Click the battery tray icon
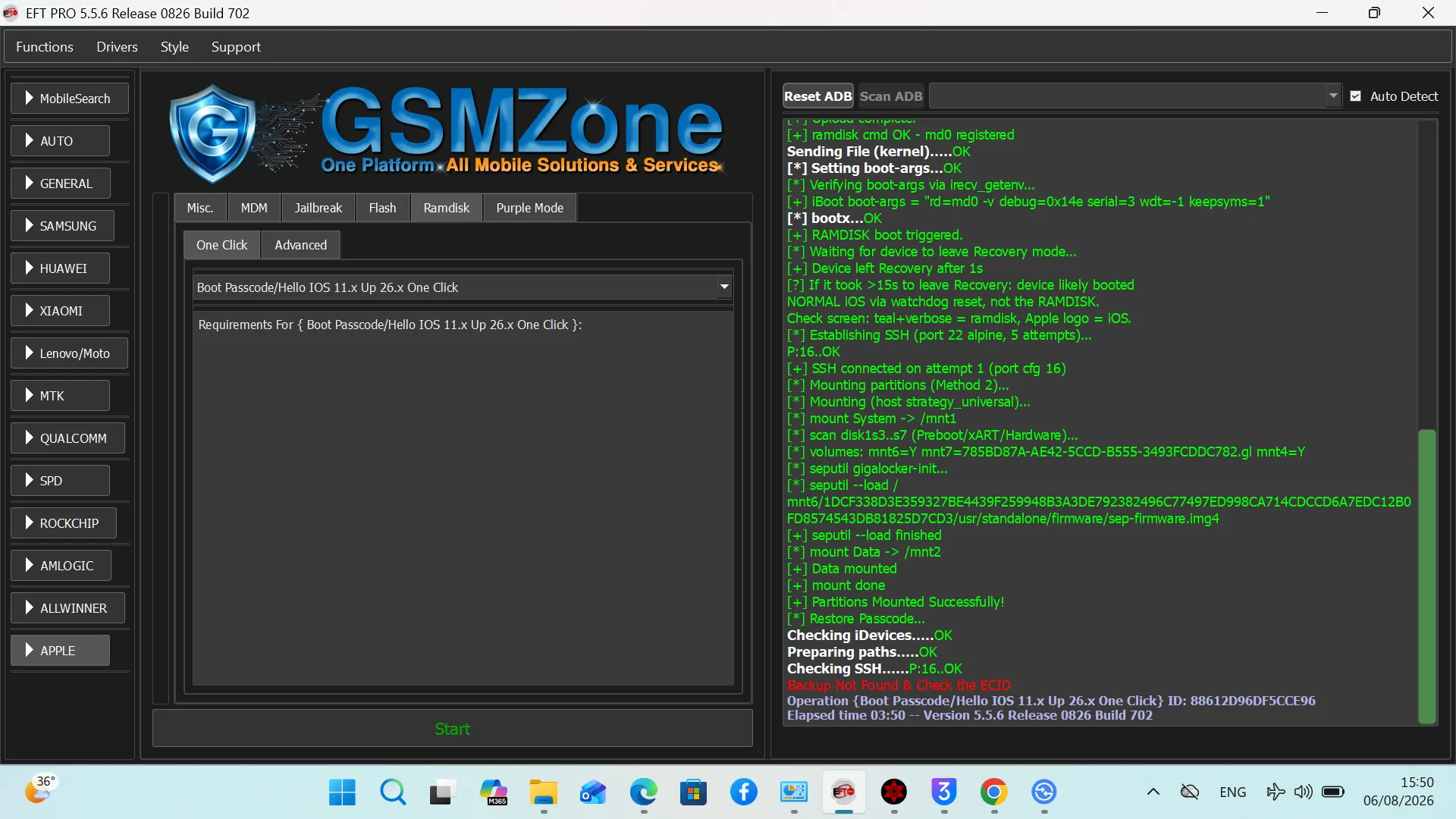Viewport: 1456px width, 819px height. tap(1332, 792)
